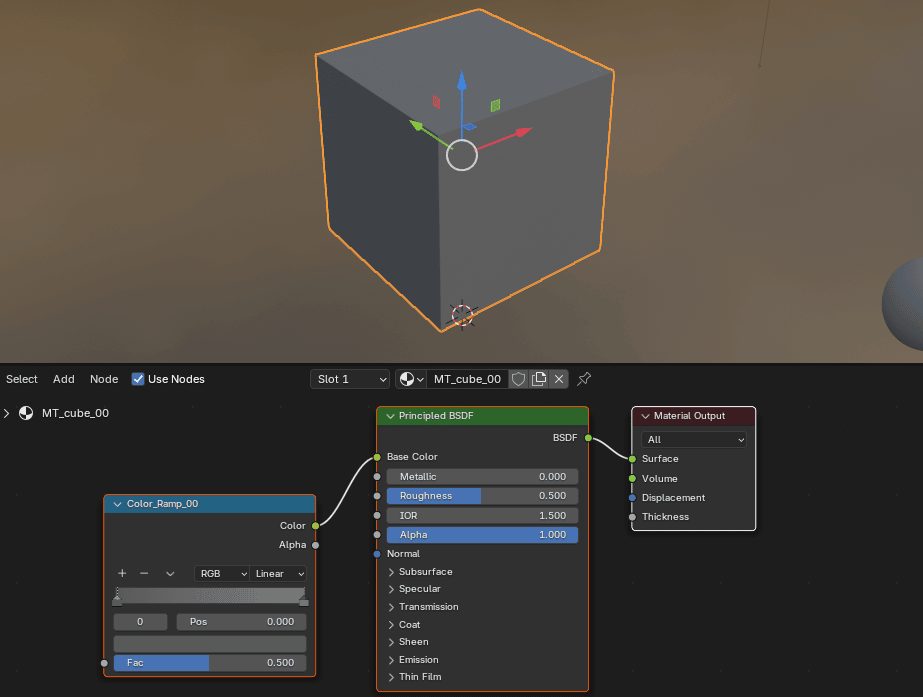This screenshot has width=923, height=697.
Task: Expand the Sheen panel
Action: point(391,642)
